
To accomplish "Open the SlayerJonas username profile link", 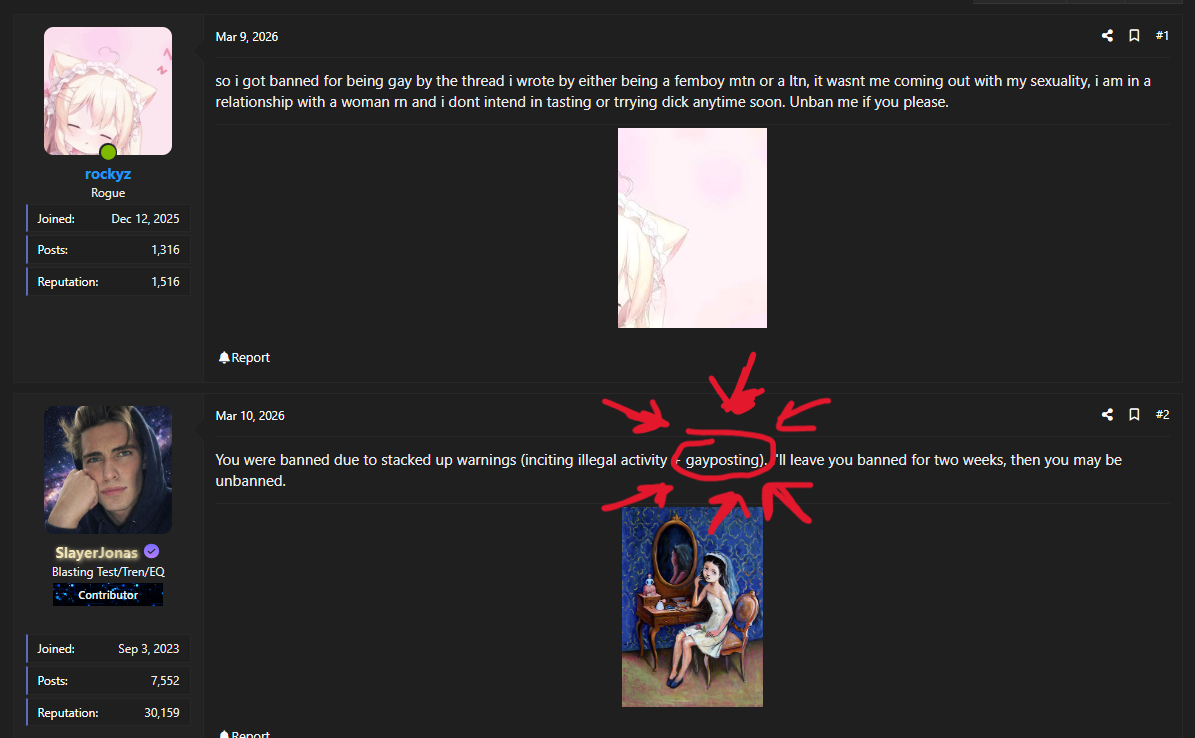I will coord(97,553).
